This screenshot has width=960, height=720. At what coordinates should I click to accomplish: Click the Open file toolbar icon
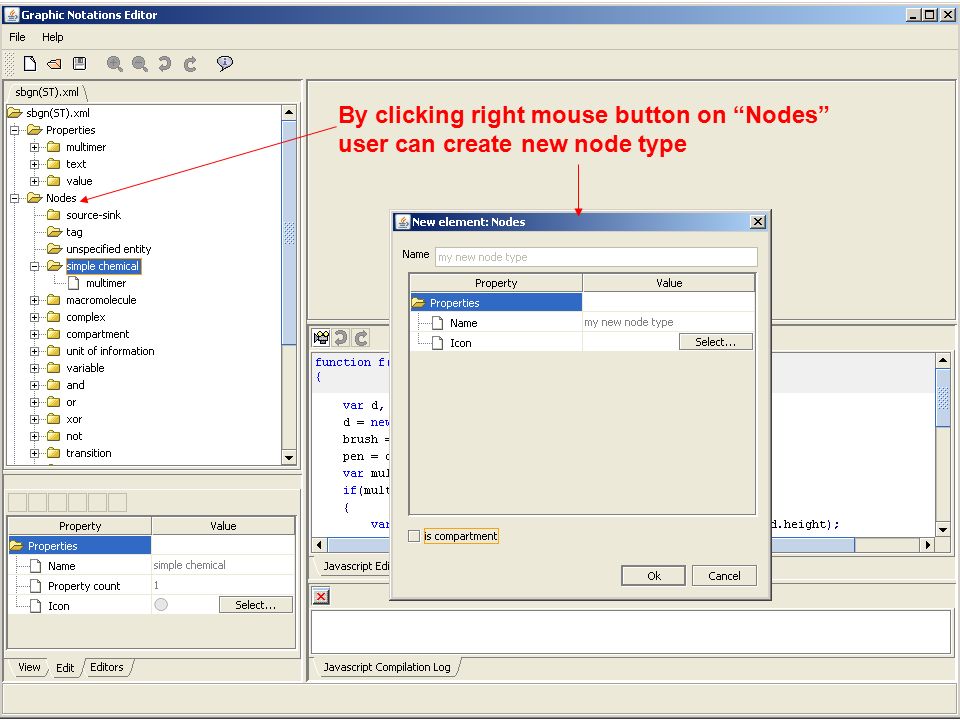(x=54, y=63)
